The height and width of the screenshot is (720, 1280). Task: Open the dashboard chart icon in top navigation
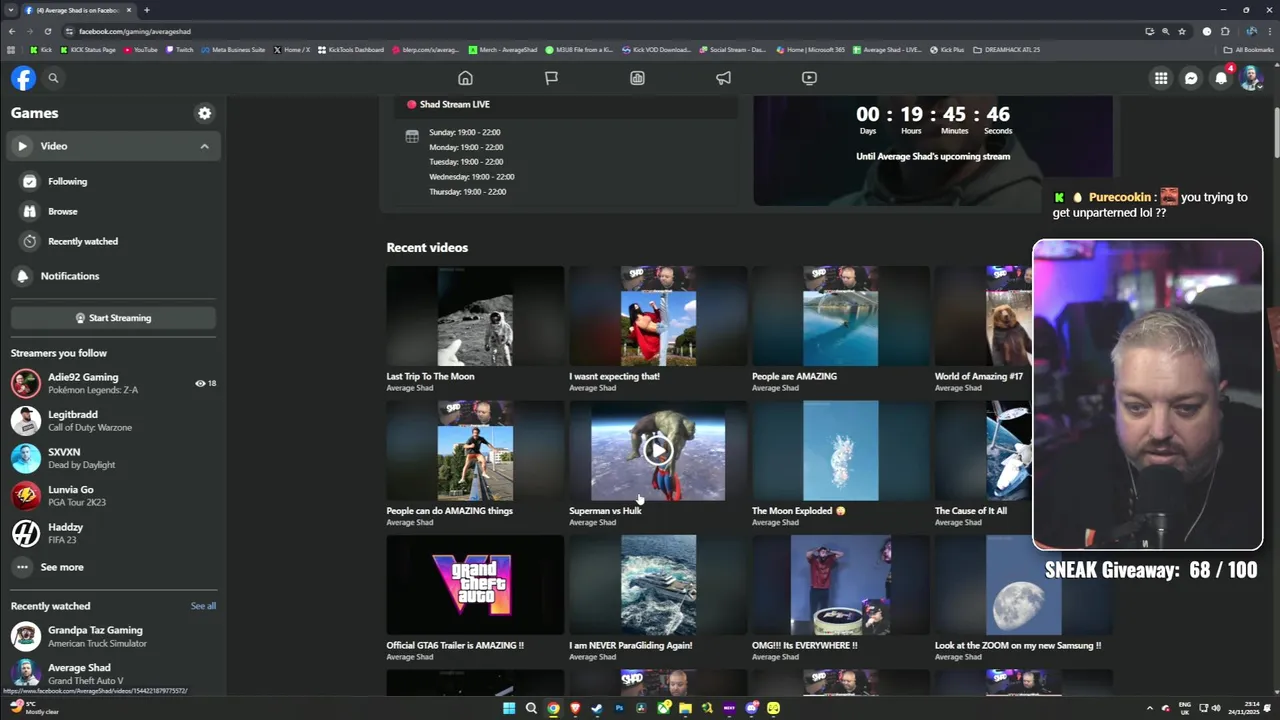(x=637, y=78)
